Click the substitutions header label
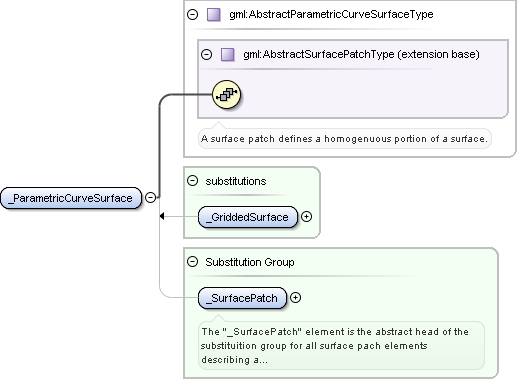The image size is (518, 380). coord(236,181)
